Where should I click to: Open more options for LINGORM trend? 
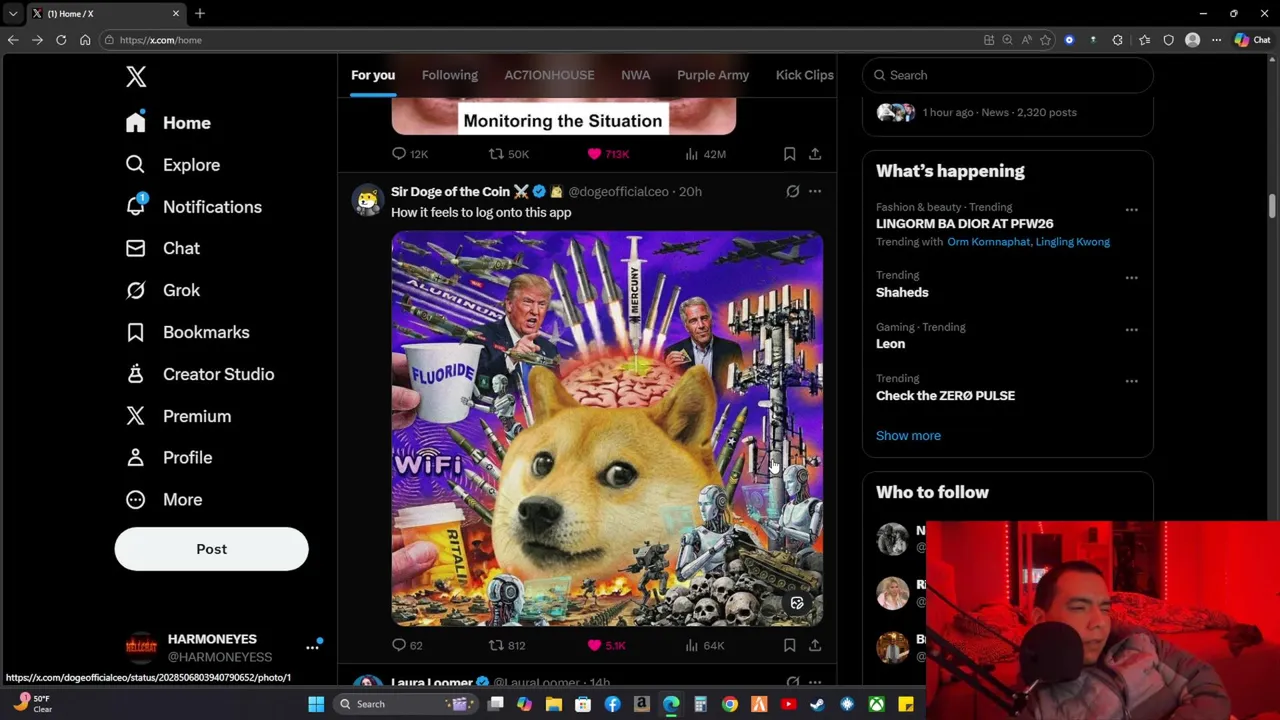[1131, 210]
